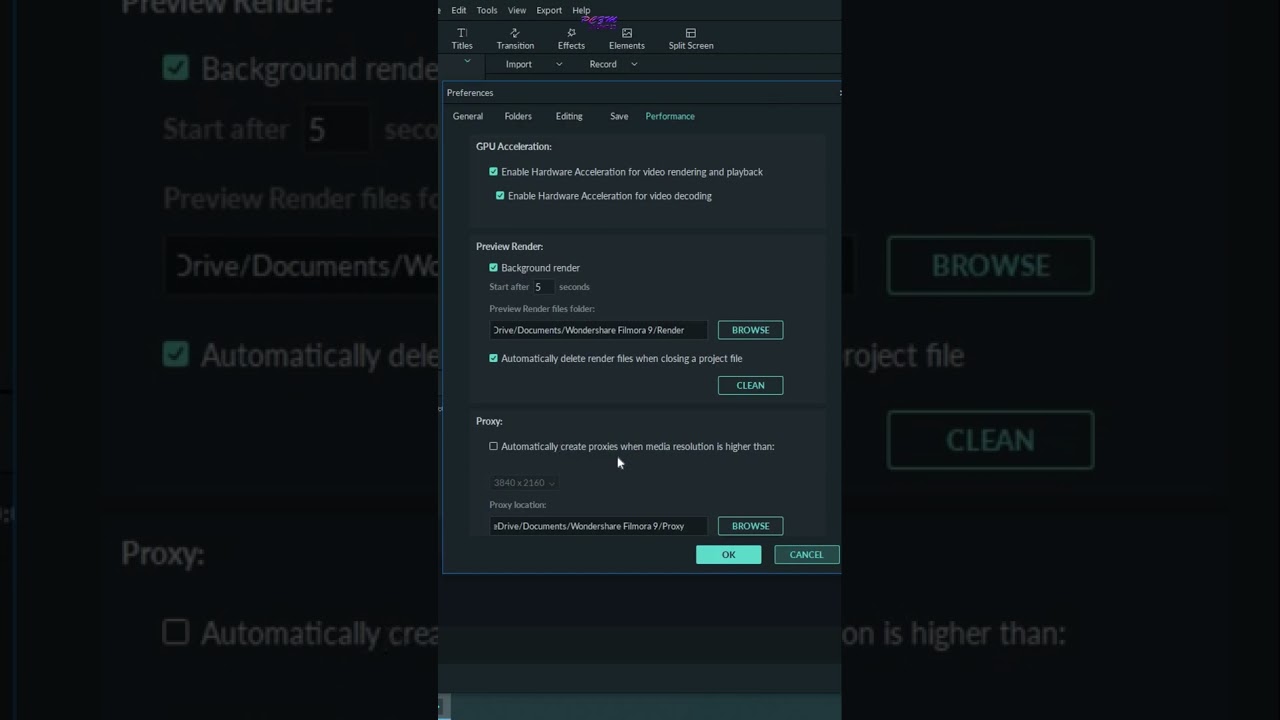Click the Start after seconds field

coord(543,287)
